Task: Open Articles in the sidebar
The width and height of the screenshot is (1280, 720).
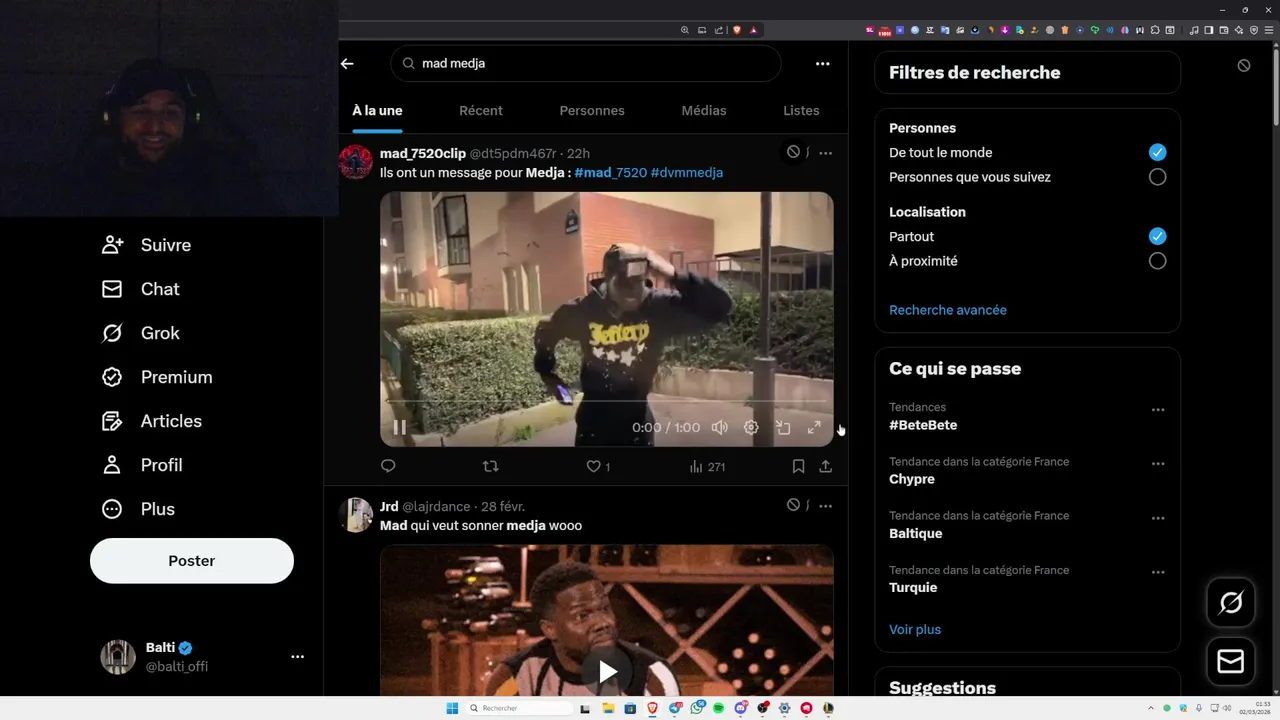Action: coord(151,421)
